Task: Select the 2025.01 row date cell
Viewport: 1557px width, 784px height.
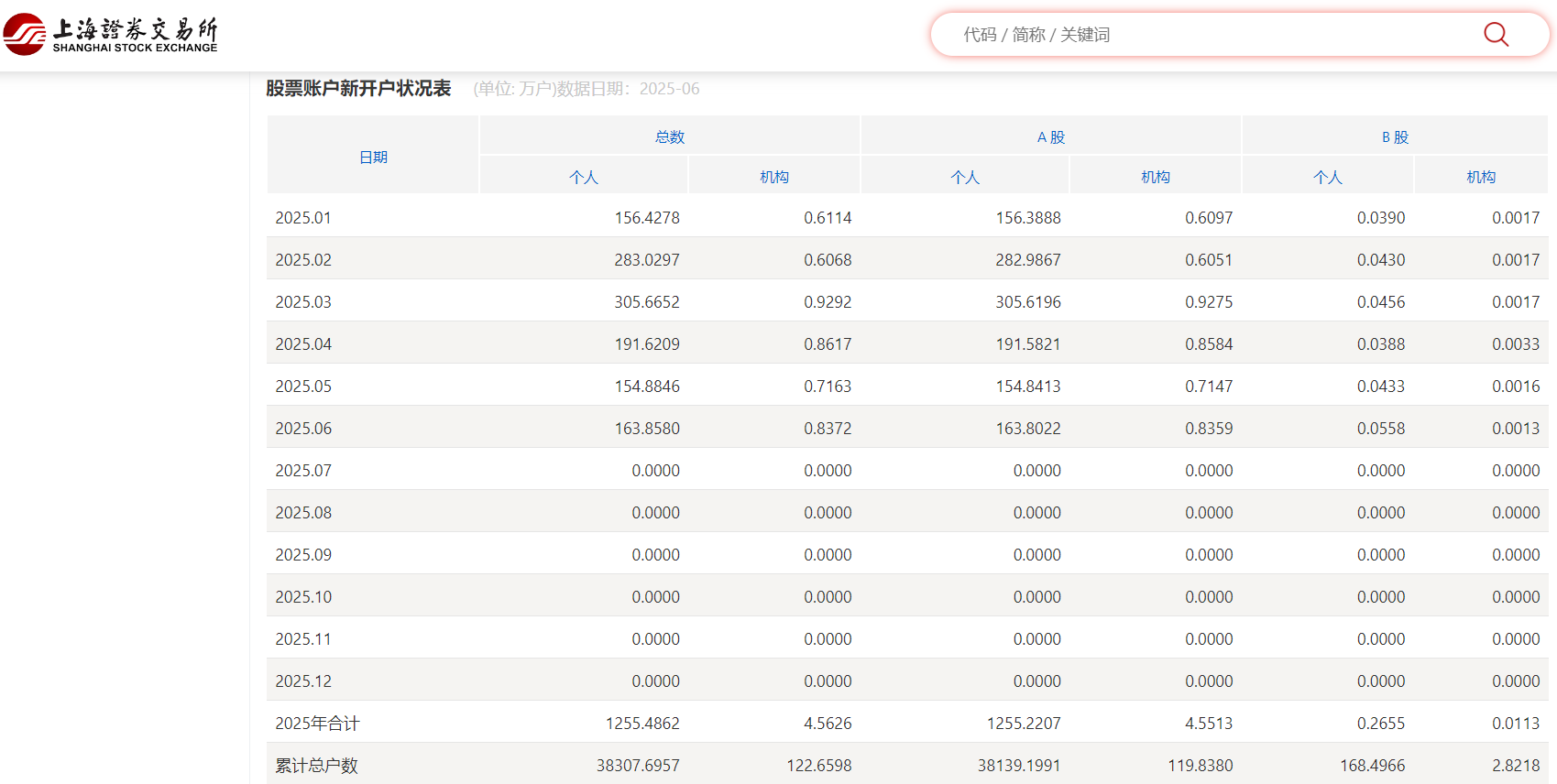Action: pyautogui.click(x=303, y=218)
